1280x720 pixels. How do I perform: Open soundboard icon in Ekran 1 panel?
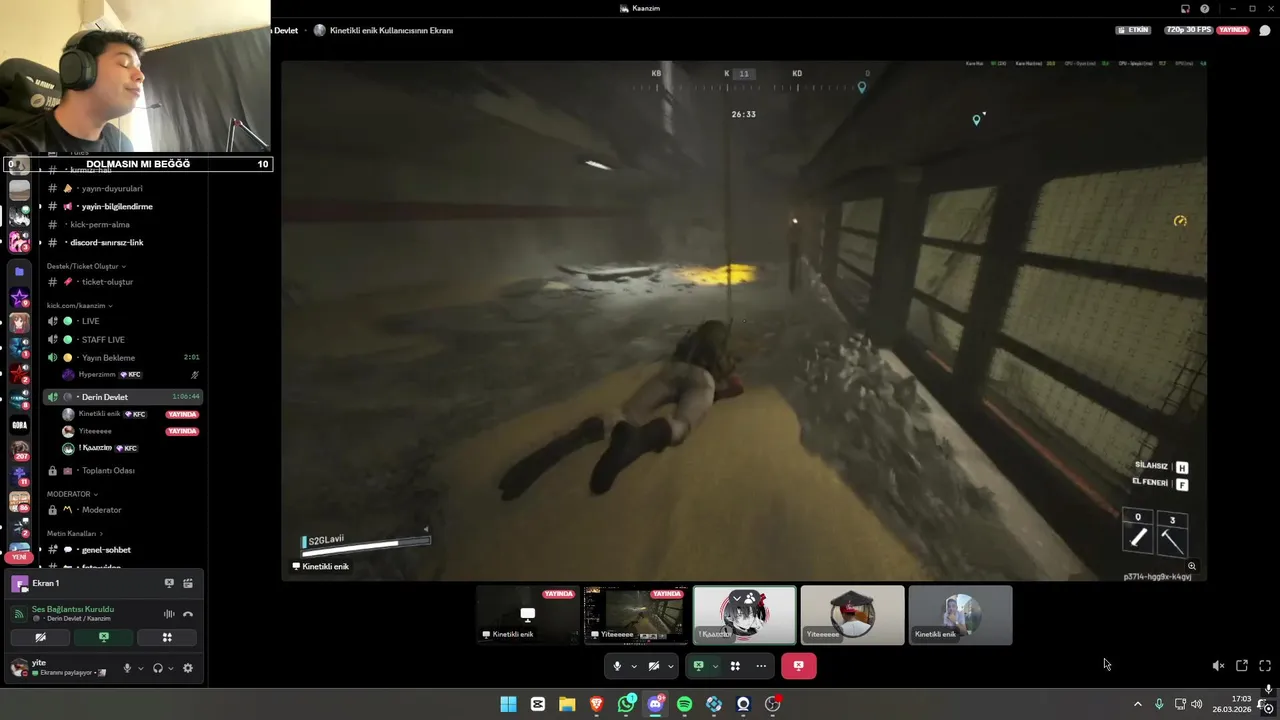[188, 583]
